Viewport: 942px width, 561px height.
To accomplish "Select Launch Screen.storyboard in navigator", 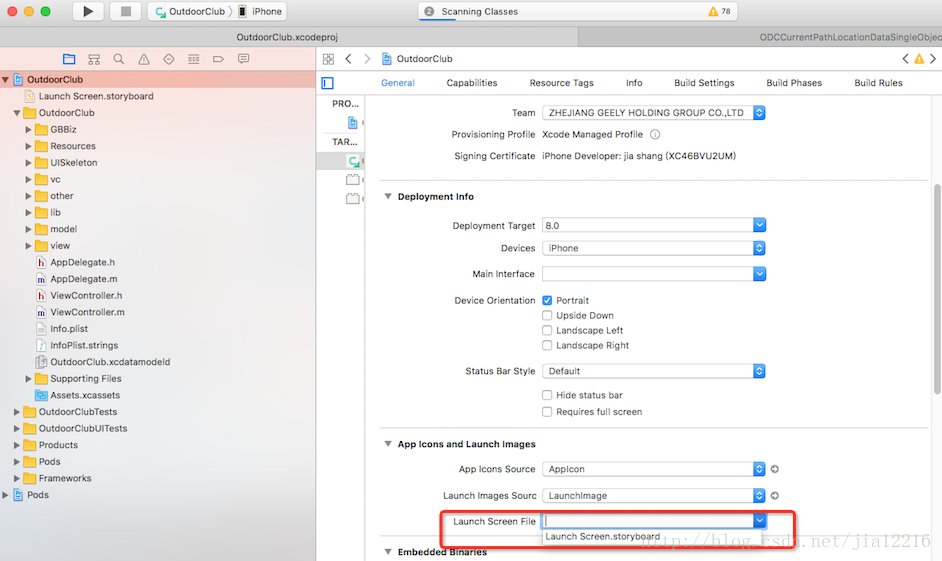I will tap(96, 96).
